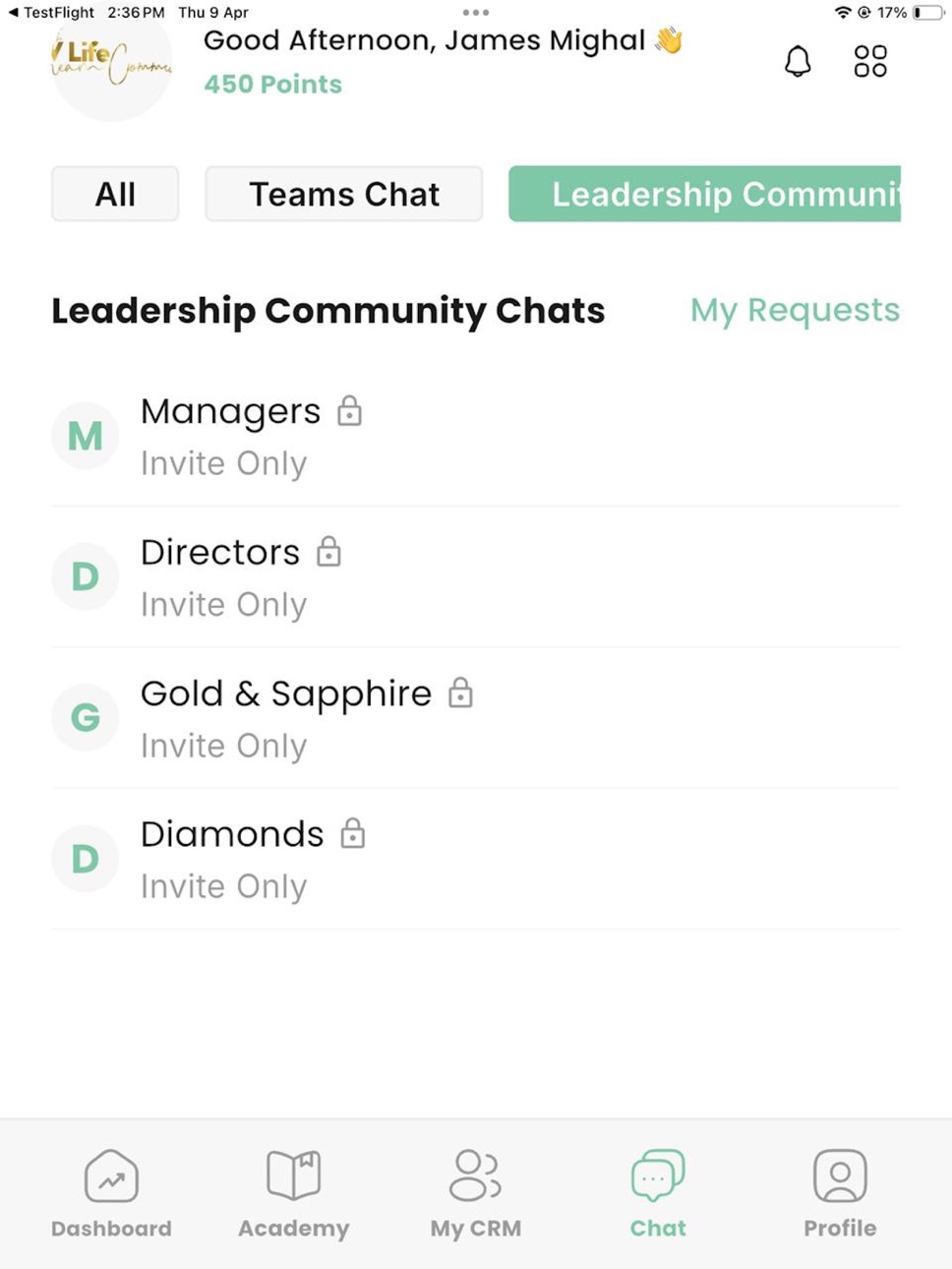This screenshot has height=1269, width=952.
Task: Click the lock icon next to Diamonds
Action: (x=352, y=834)
